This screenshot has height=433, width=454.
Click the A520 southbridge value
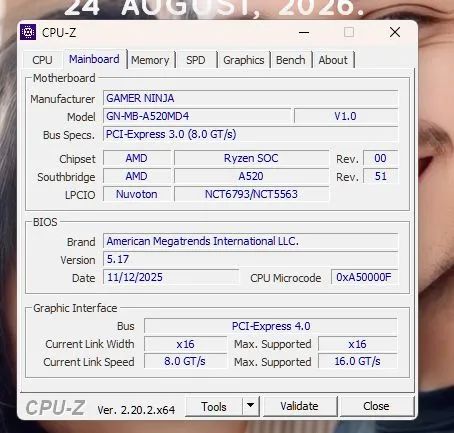pyautogui.click(x=251, y=176)
